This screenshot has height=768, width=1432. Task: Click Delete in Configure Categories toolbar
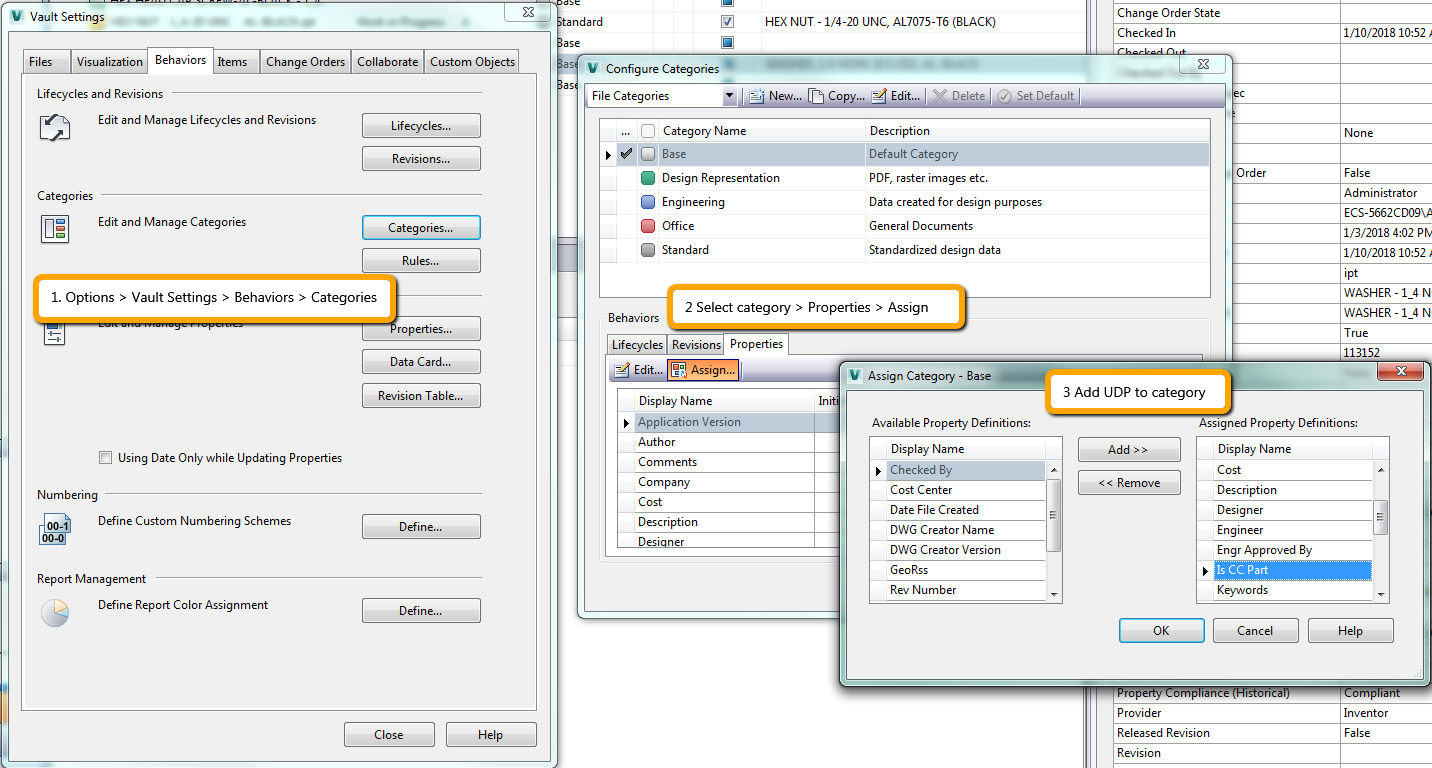(x=959, y=96)
